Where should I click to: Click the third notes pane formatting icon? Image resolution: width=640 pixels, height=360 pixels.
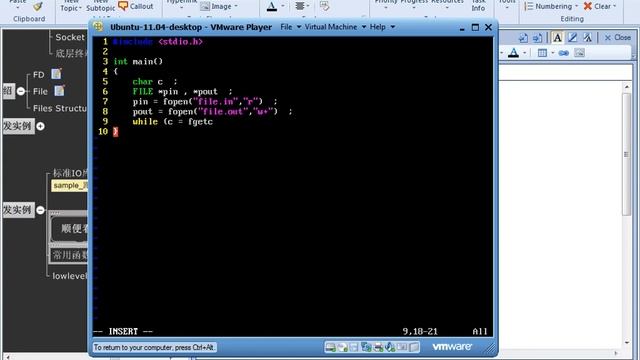[x=587, y=38]
